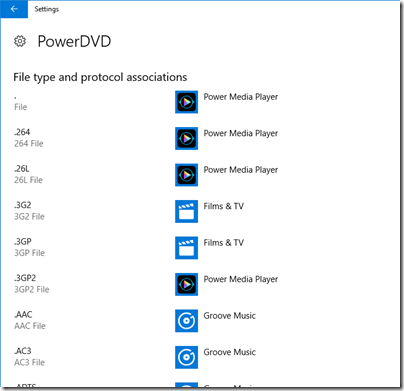
Task: Choose Groove Music label for .AAC
Action: click(x=230, y=316)
